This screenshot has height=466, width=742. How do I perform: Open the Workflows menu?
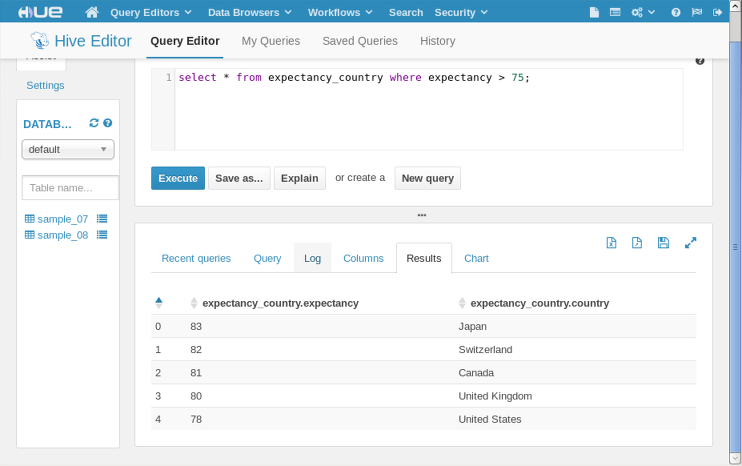(x=340, y=12)
